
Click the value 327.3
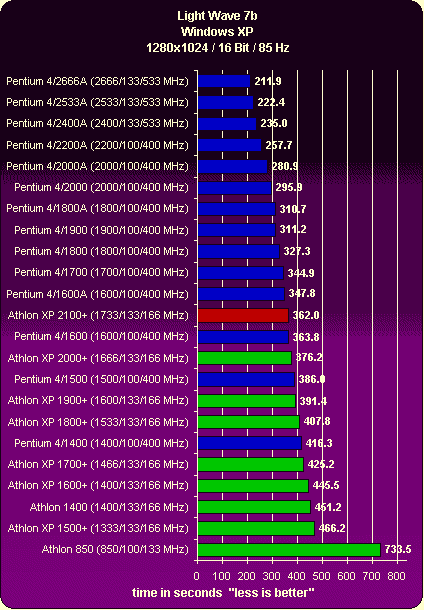click(x=297, y=251)
